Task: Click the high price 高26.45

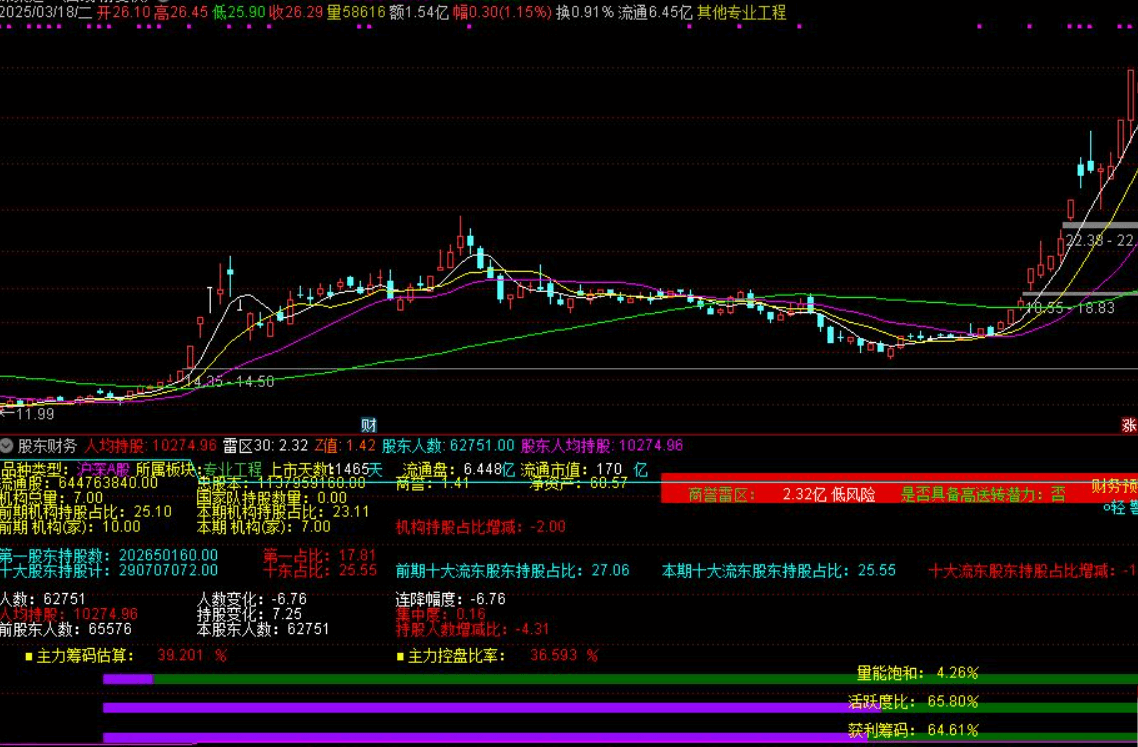Action: coord(181,12)
